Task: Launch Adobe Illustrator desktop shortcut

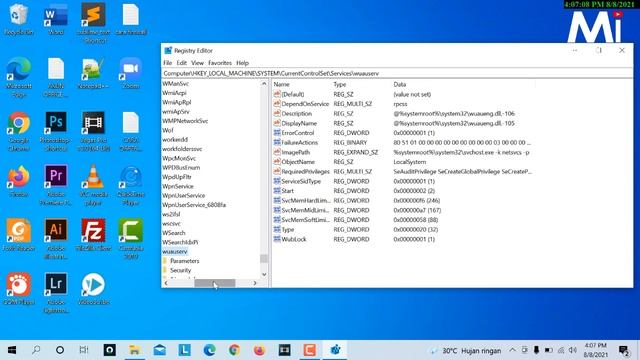Action: coord(56,239)
